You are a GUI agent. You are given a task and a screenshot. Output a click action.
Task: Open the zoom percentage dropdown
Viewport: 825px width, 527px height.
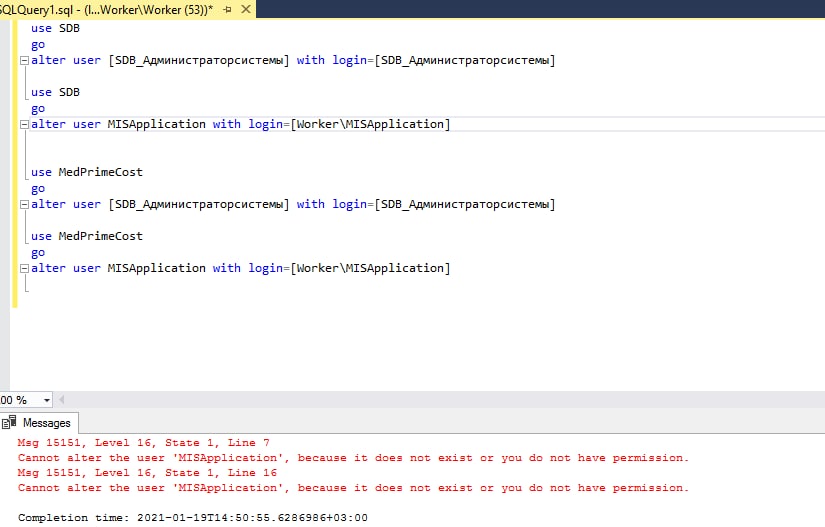pos(47,400)
